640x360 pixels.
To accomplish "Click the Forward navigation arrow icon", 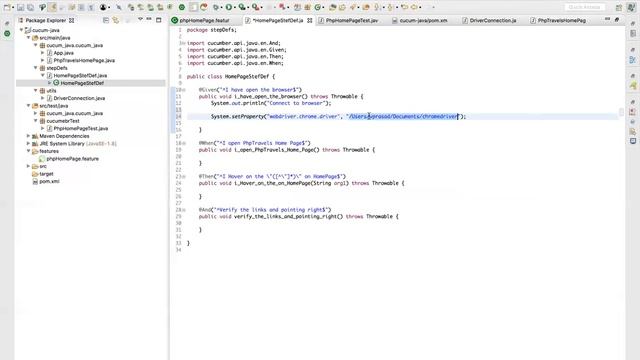I will click(x=415, y=7).
